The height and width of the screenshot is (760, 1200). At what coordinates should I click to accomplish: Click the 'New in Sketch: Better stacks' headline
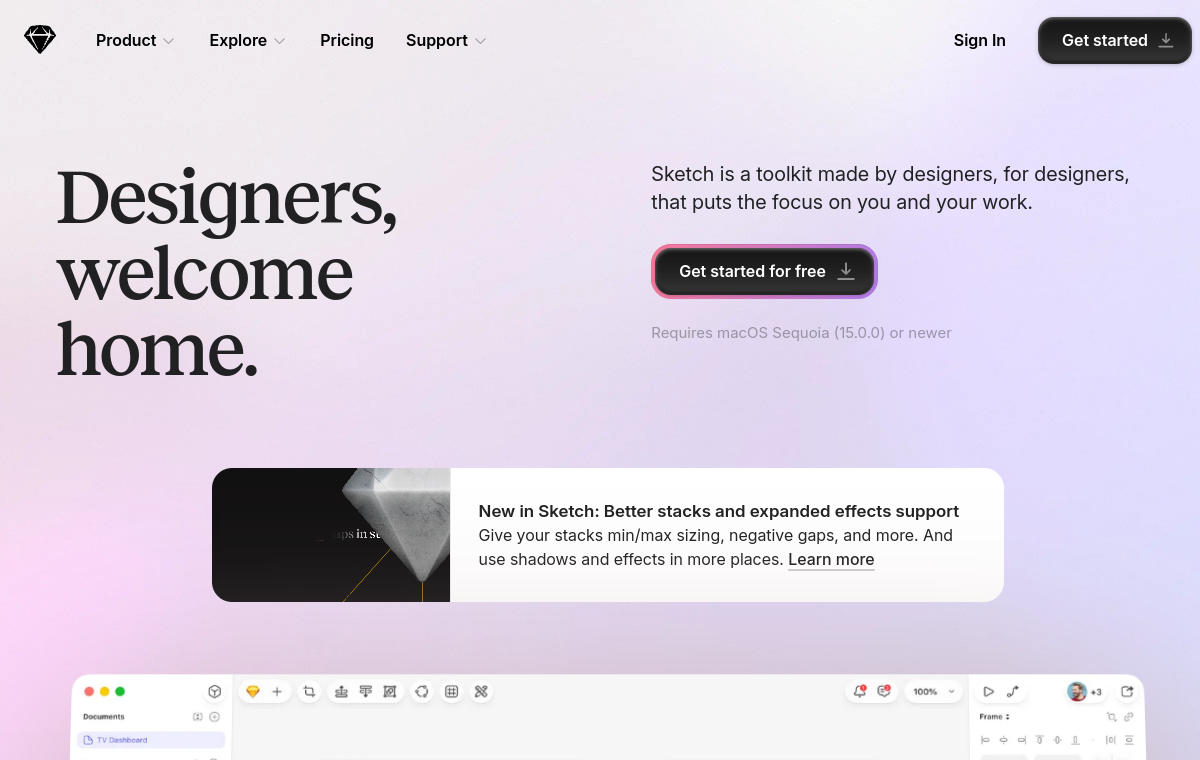click(x=719, y=511)
